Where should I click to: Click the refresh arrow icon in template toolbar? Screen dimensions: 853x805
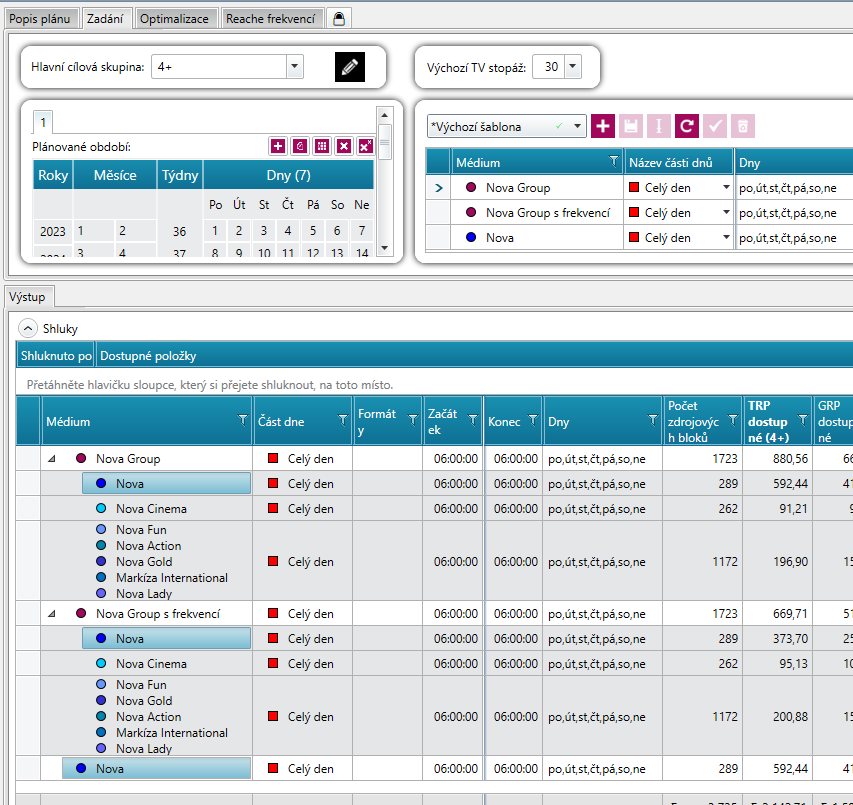(x=686, y=126)
